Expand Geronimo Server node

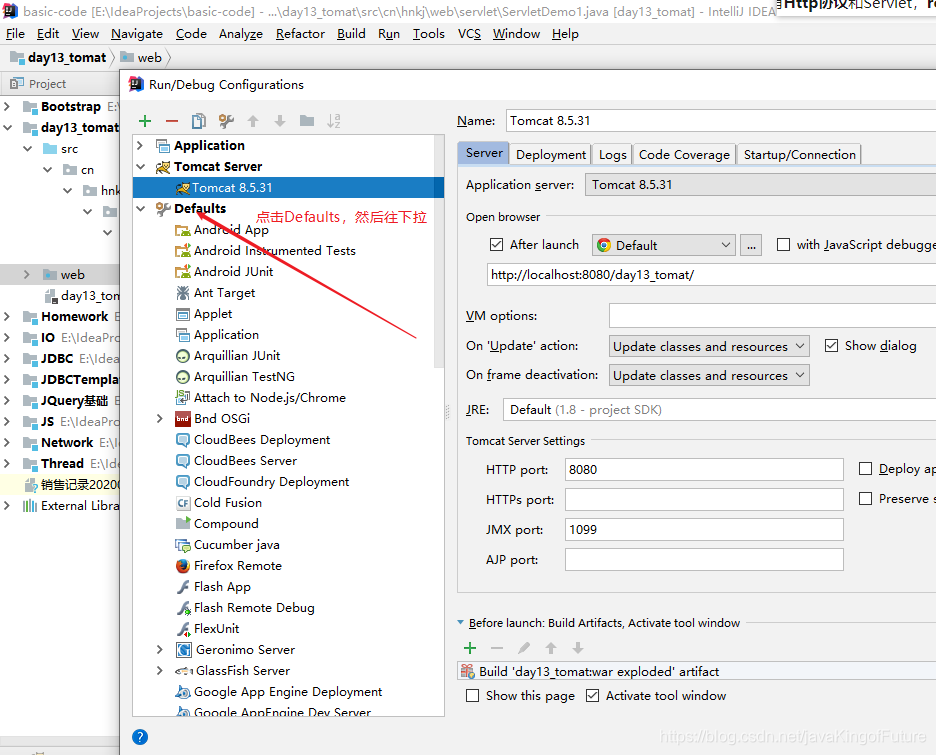159,649
